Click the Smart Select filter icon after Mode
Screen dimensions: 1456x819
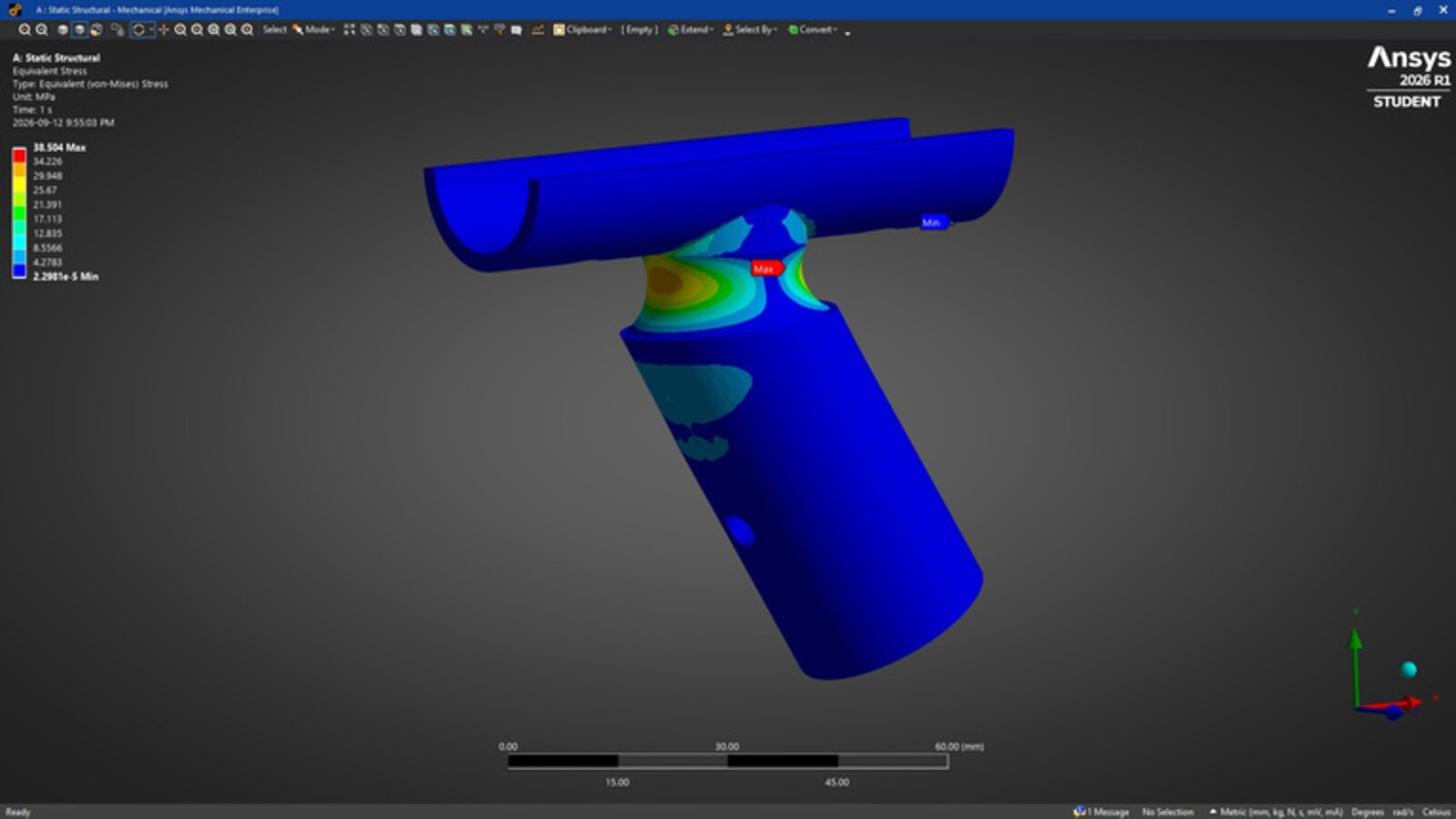[349, 30]
